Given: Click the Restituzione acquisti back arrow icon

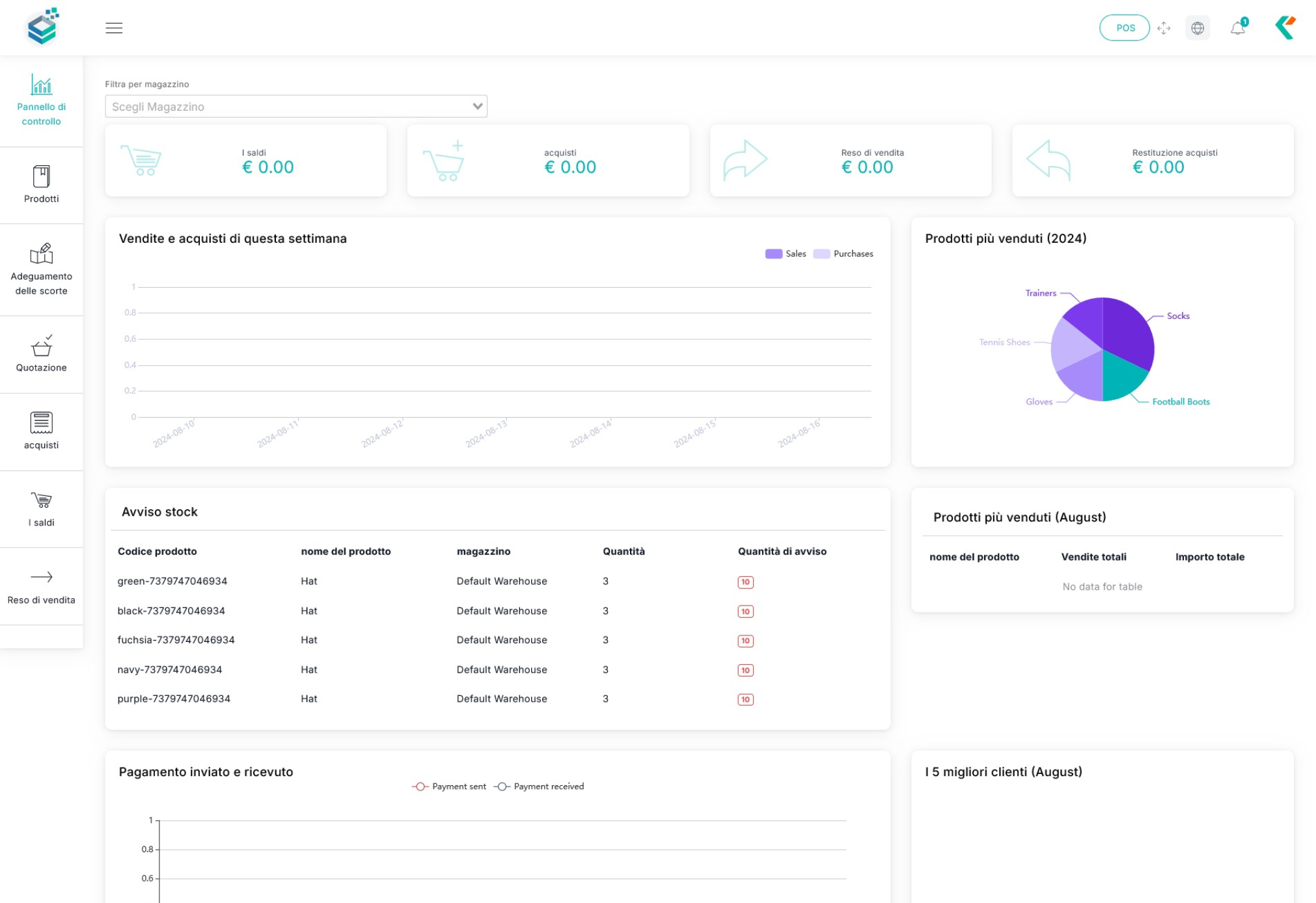Looking at the screenshot, I should [1049, 160].
